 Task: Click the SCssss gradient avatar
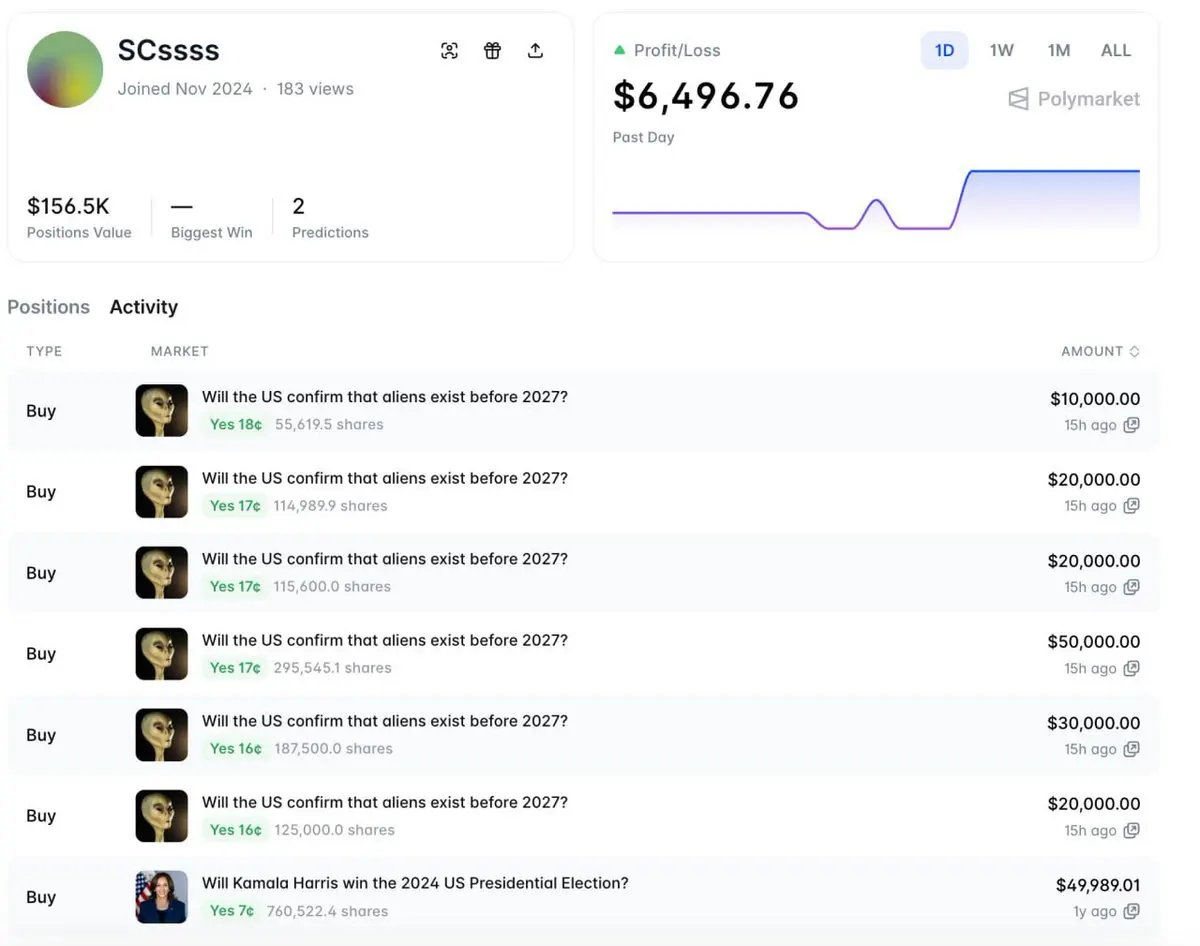(65, 69)
